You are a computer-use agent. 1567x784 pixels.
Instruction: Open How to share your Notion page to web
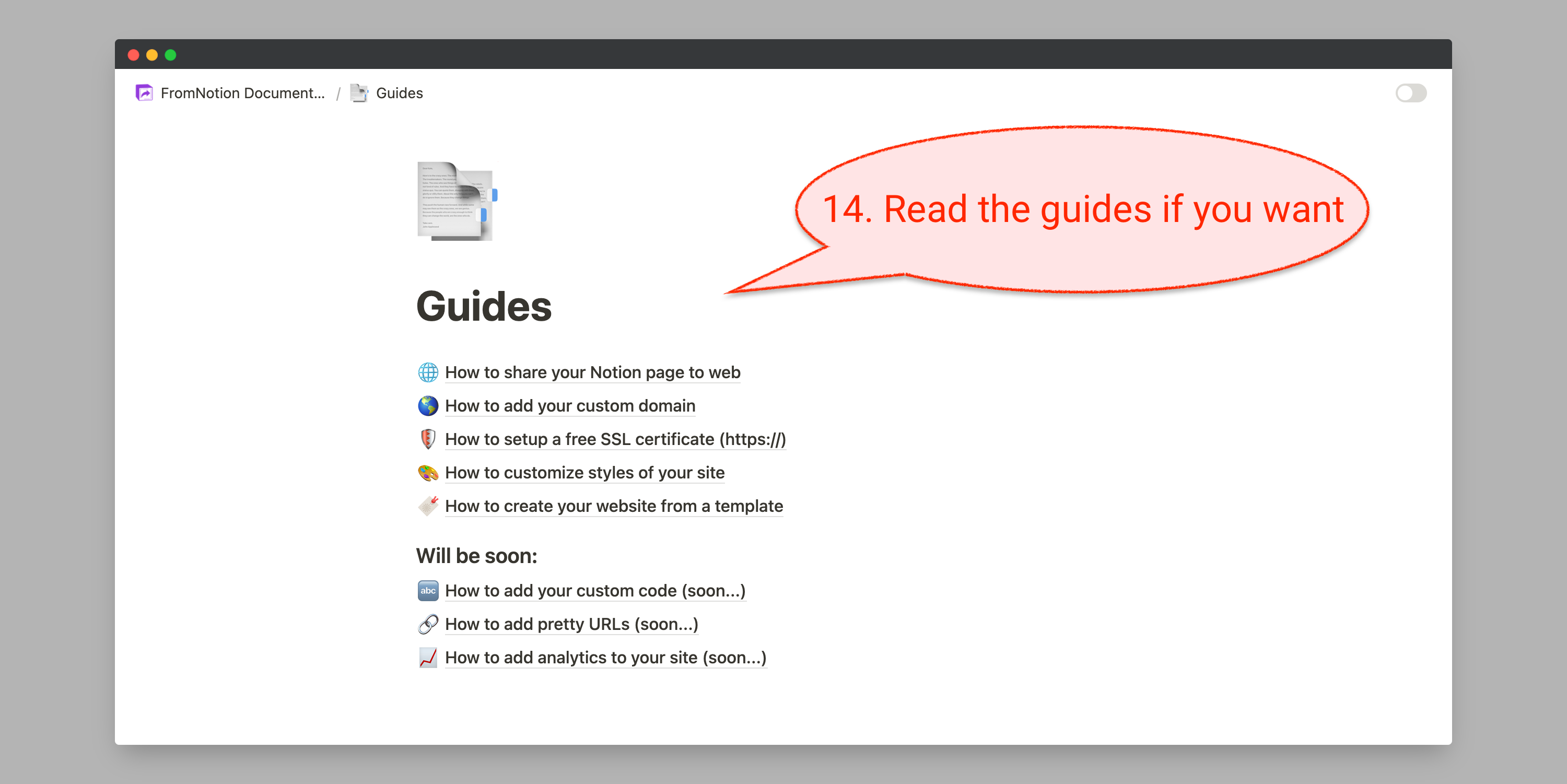pyautogui.click(x=592, y=372)
